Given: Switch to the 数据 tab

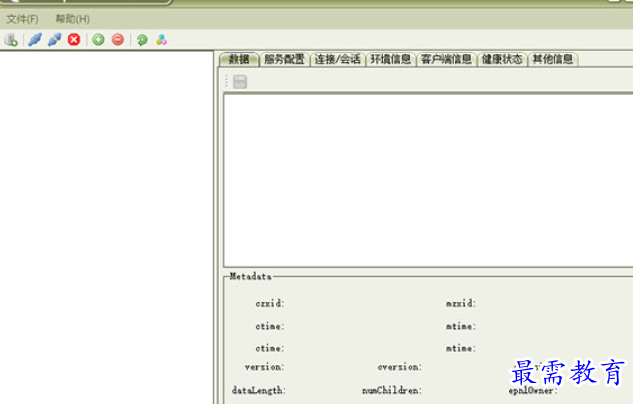Looking at the screenshot, I should (x=238, y=59).
